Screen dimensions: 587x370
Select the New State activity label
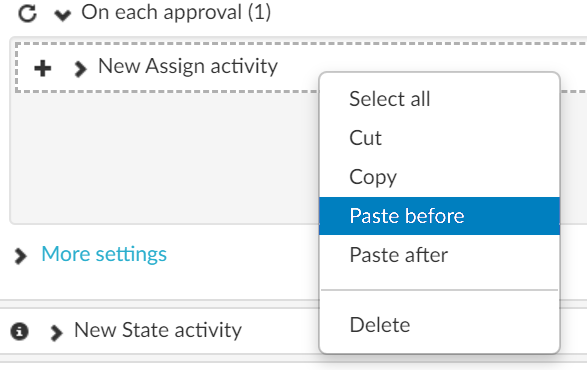(158, 330)
